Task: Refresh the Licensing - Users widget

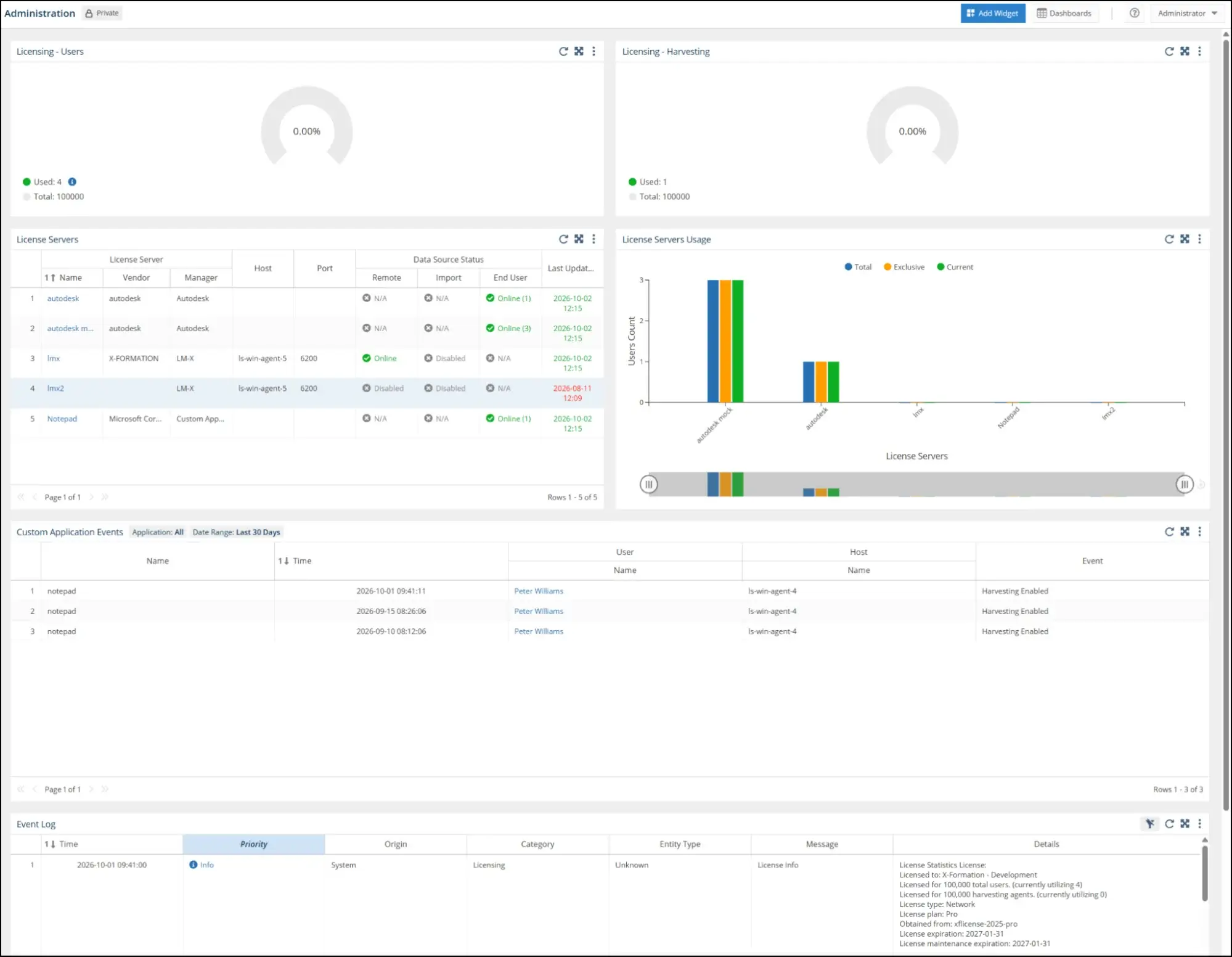Action: point(563,51)
